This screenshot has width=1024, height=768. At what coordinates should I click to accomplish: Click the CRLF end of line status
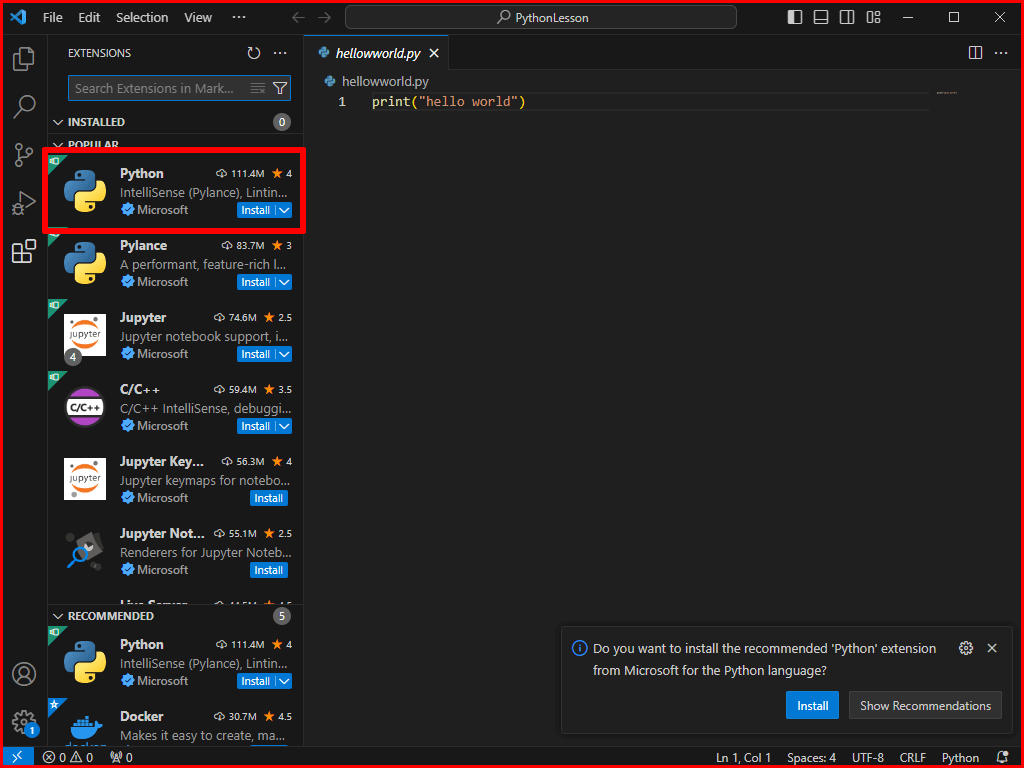[x=912, y=758]
